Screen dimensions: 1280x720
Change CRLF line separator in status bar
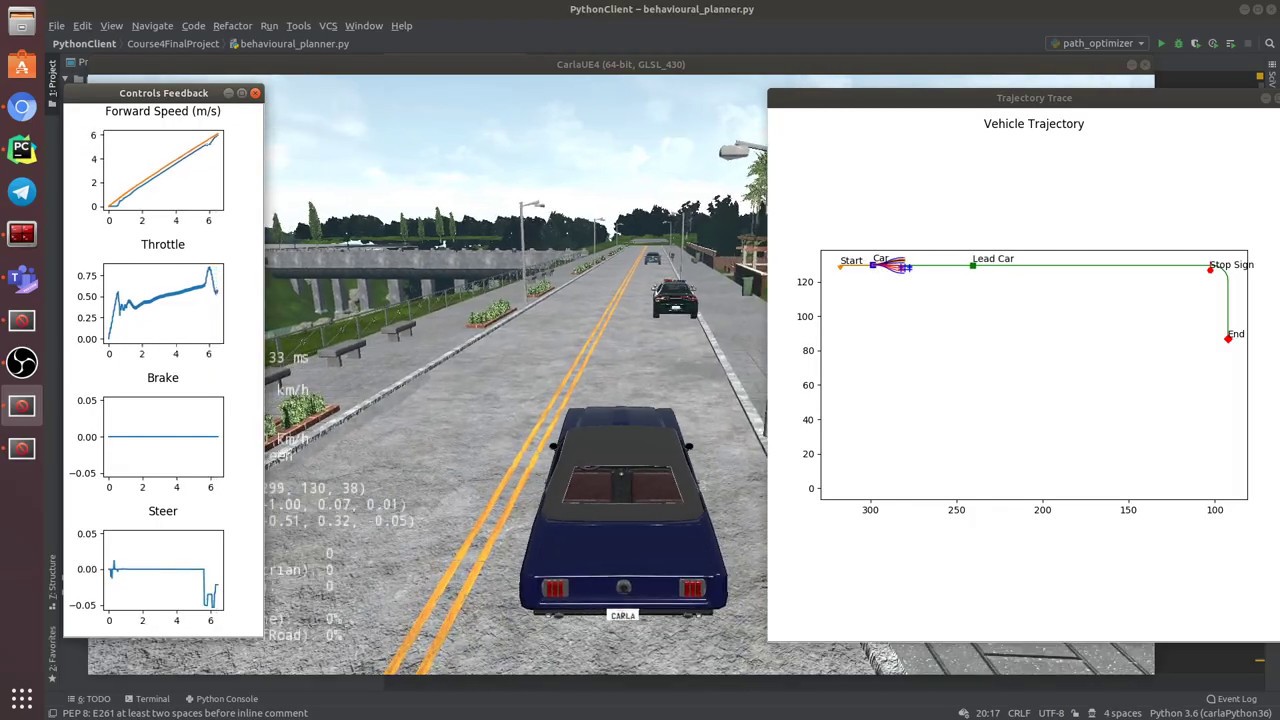click(x=1018, y=713)
